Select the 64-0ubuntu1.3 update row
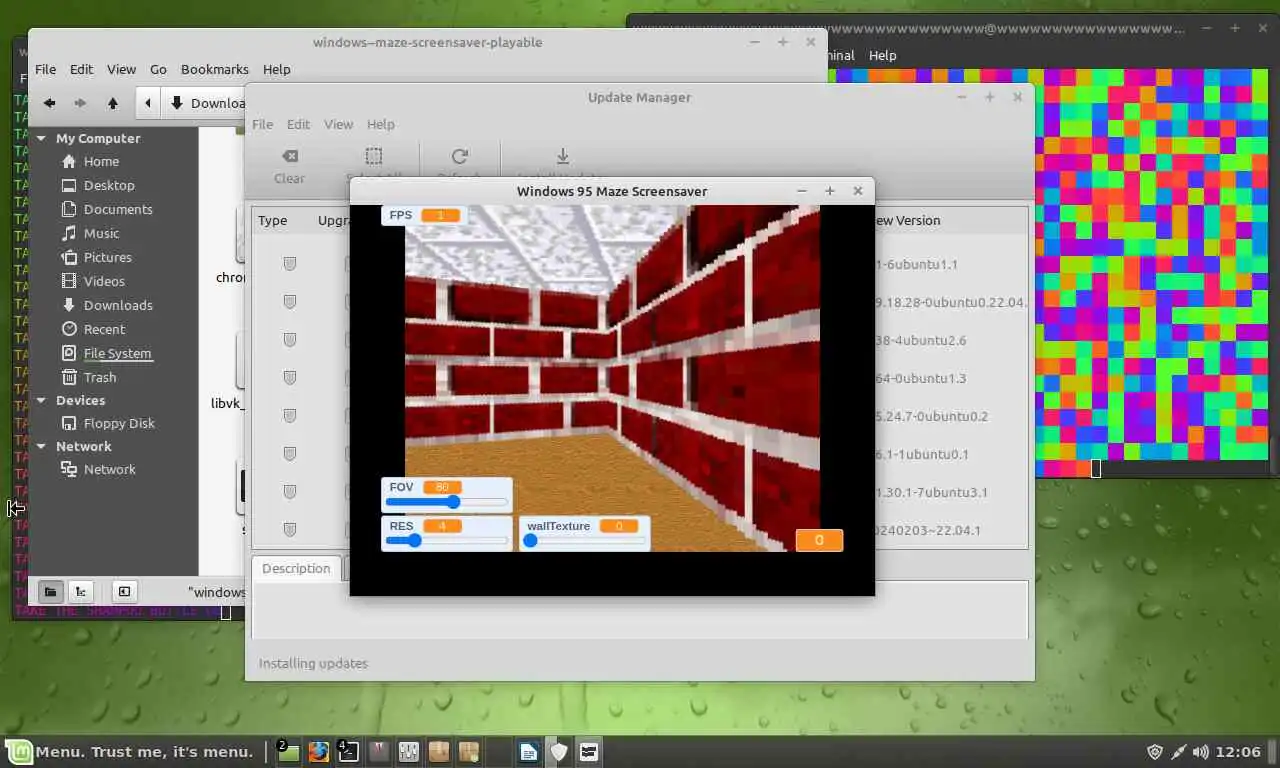The height and width of the screenshot is (768, 1280). click(640, 378)
